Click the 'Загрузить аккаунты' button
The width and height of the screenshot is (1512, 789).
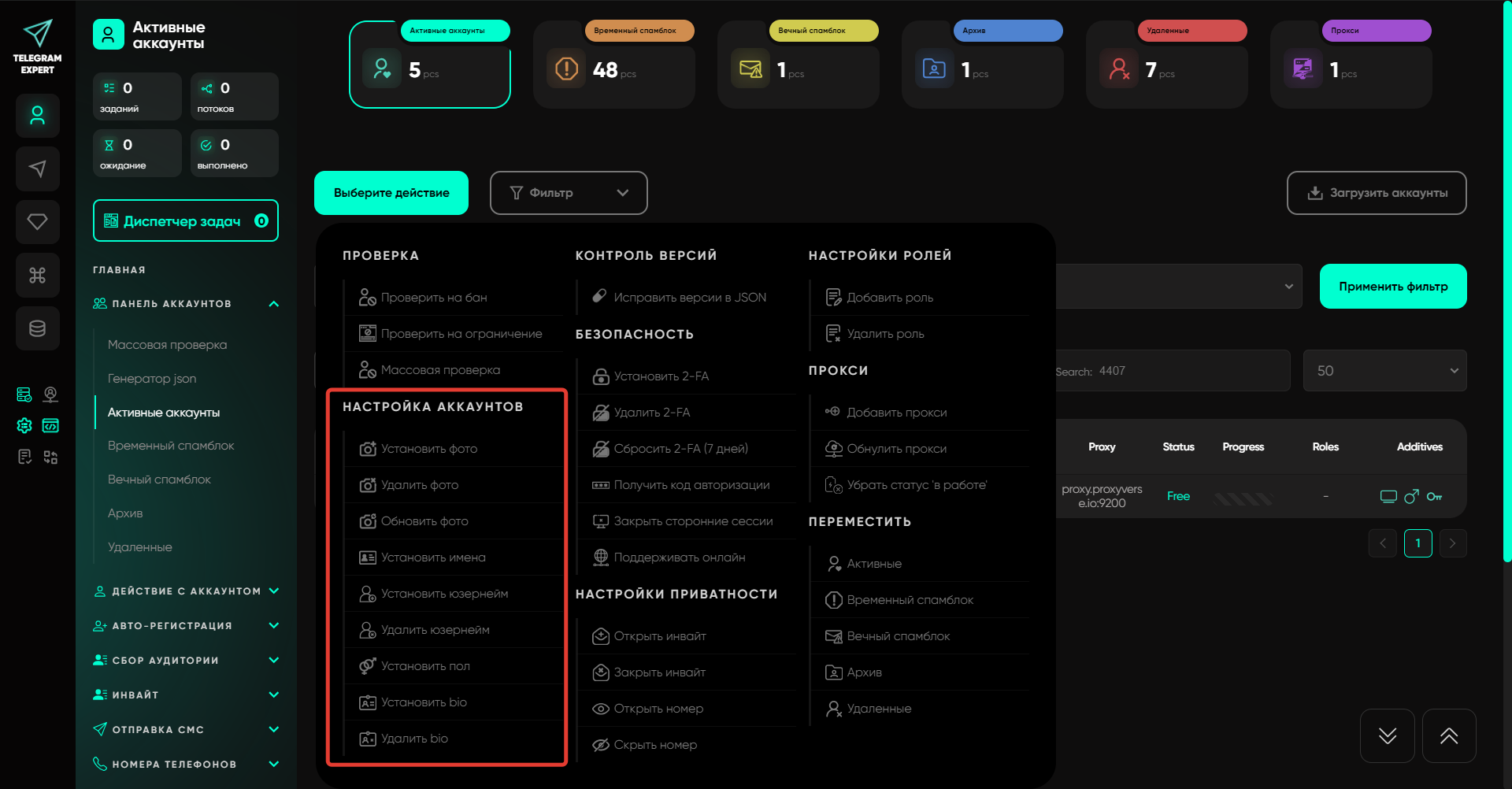[1376, 193]
